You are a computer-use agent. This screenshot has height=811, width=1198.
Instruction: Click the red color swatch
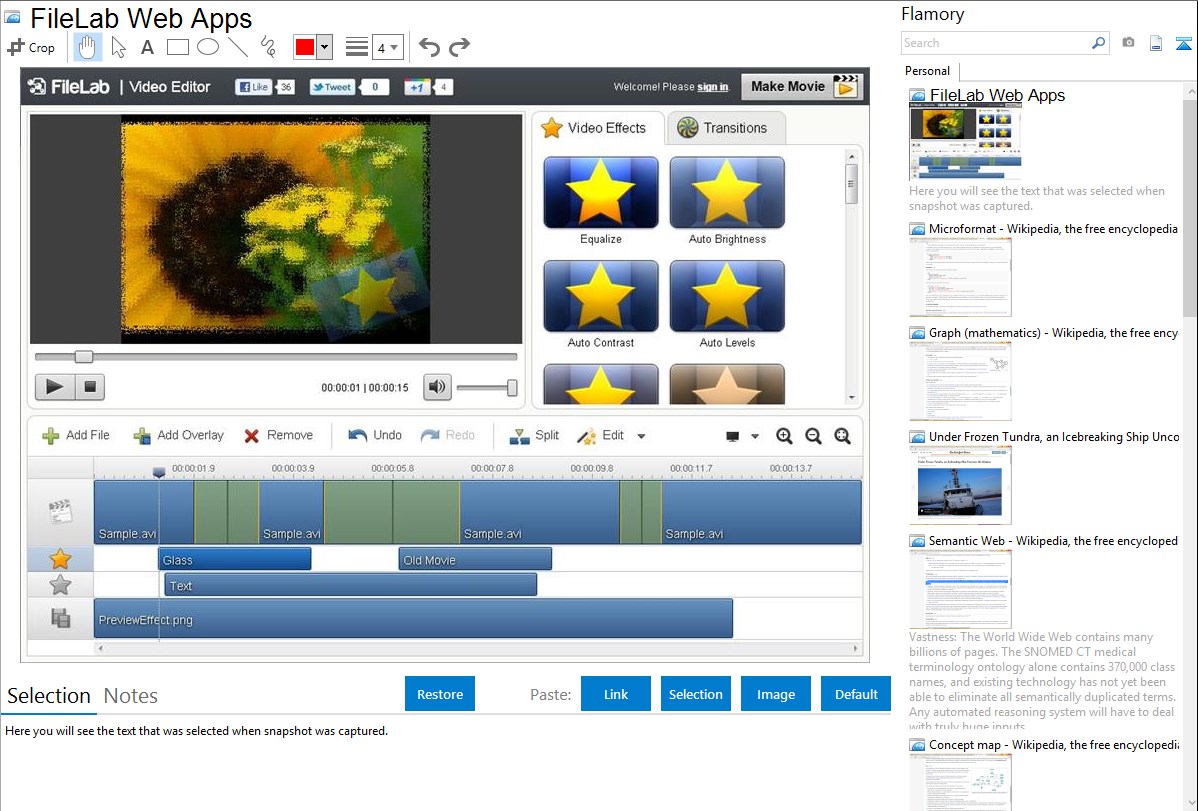click(x=305, y=47)
